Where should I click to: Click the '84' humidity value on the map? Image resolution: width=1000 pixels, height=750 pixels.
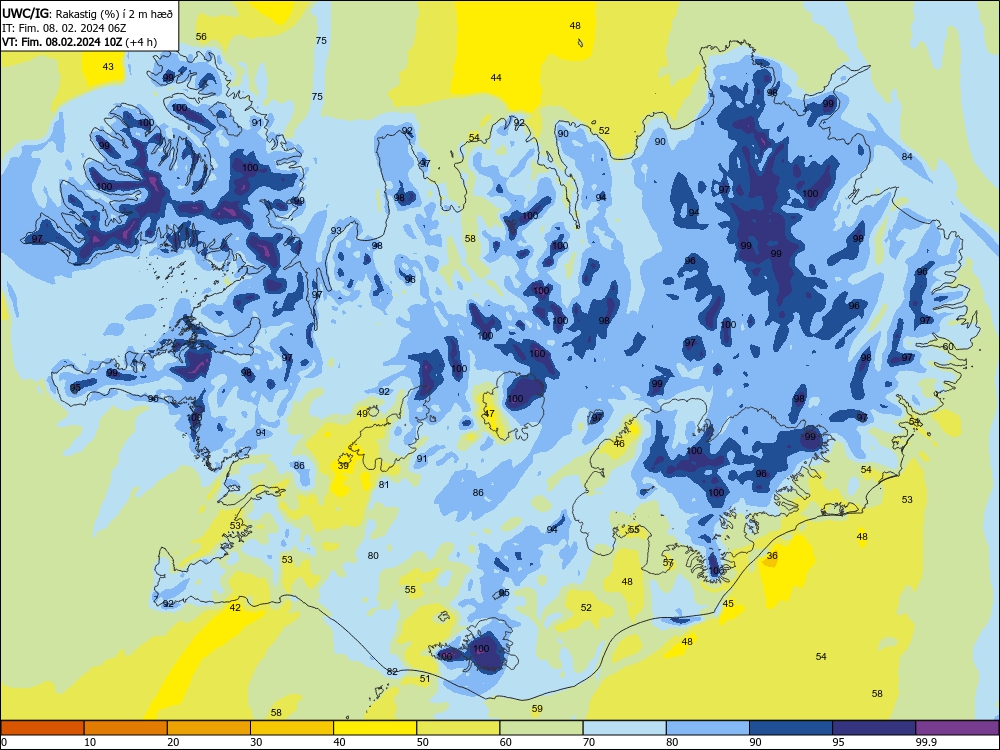(x=907, y=156)
